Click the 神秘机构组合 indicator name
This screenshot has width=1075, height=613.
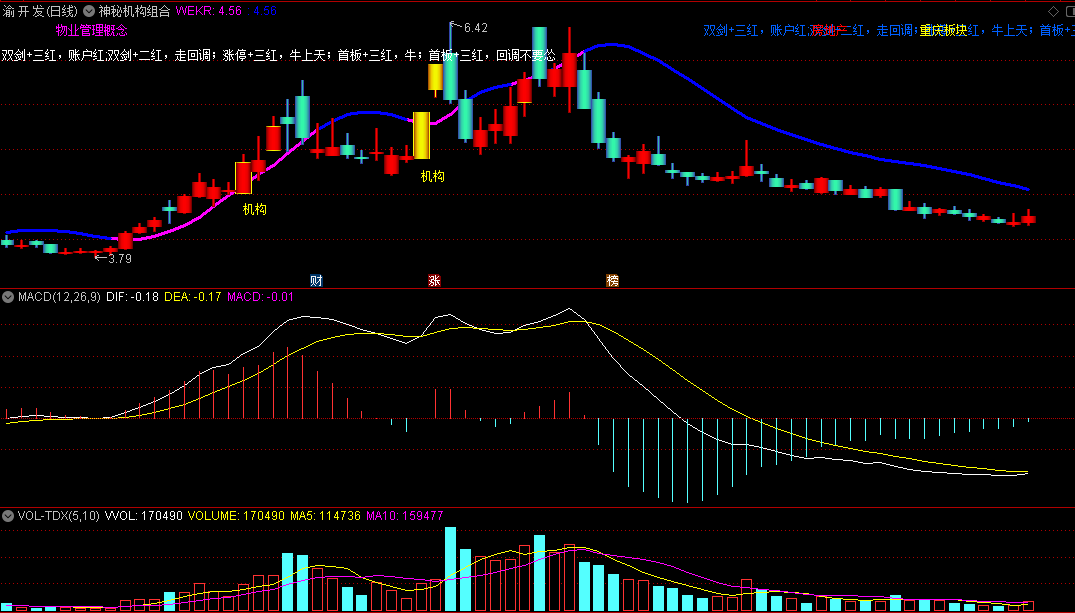tap(134, 11)
